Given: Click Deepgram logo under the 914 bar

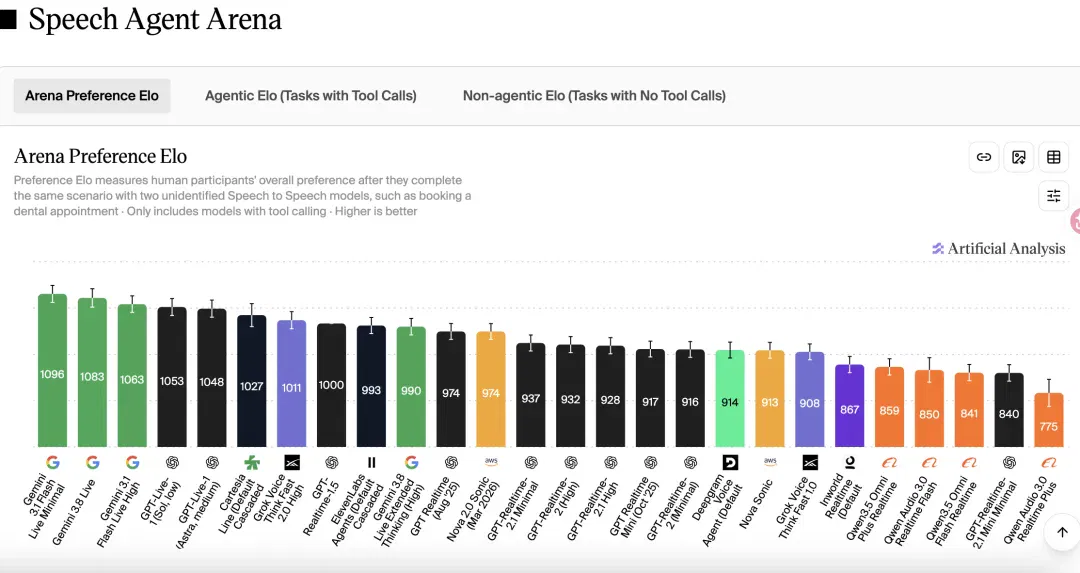Looking at the screenshot, I should [x=730, y=462].
